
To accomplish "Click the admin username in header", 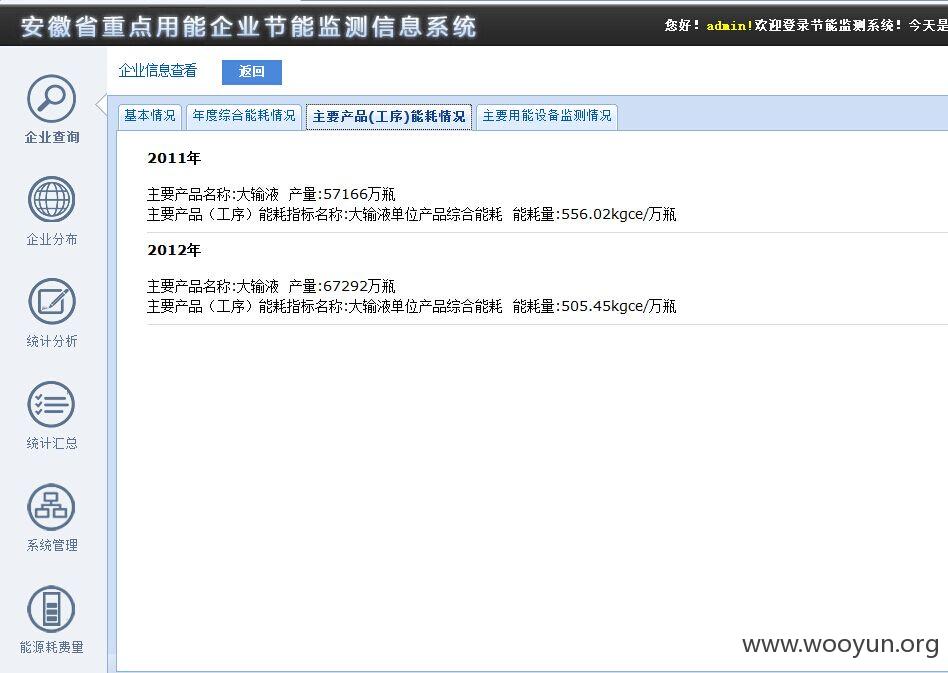I will pyautogui.click(x=729, y=25).
